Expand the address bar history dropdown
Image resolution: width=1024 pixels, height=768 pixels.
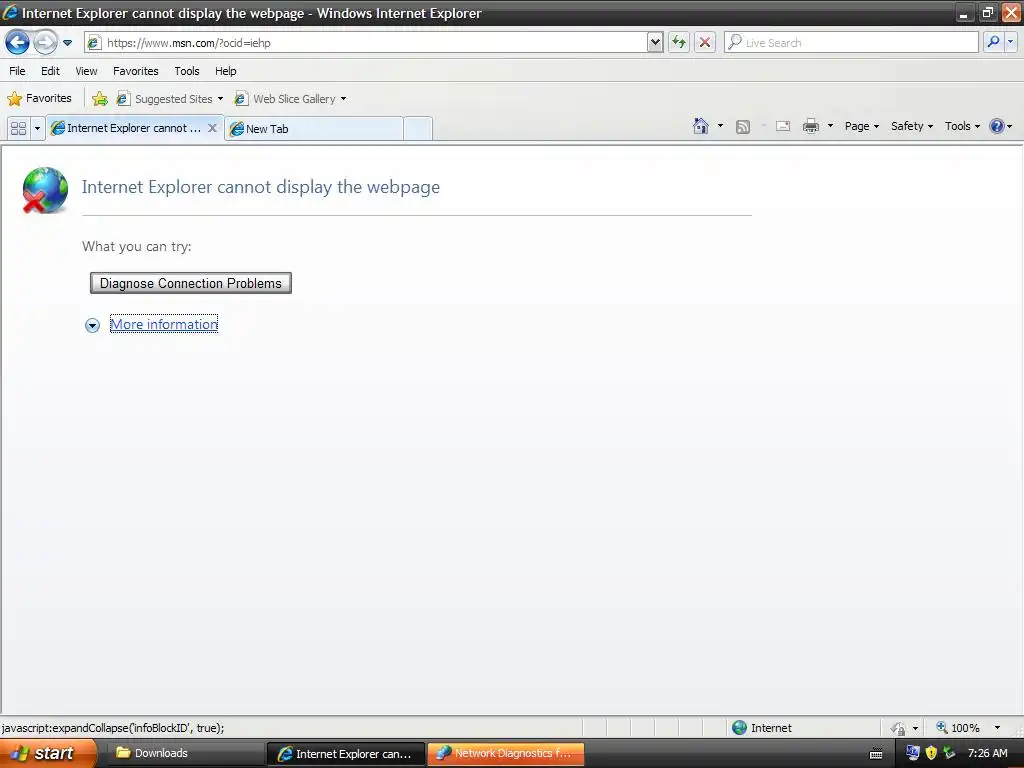click(655, 43)
